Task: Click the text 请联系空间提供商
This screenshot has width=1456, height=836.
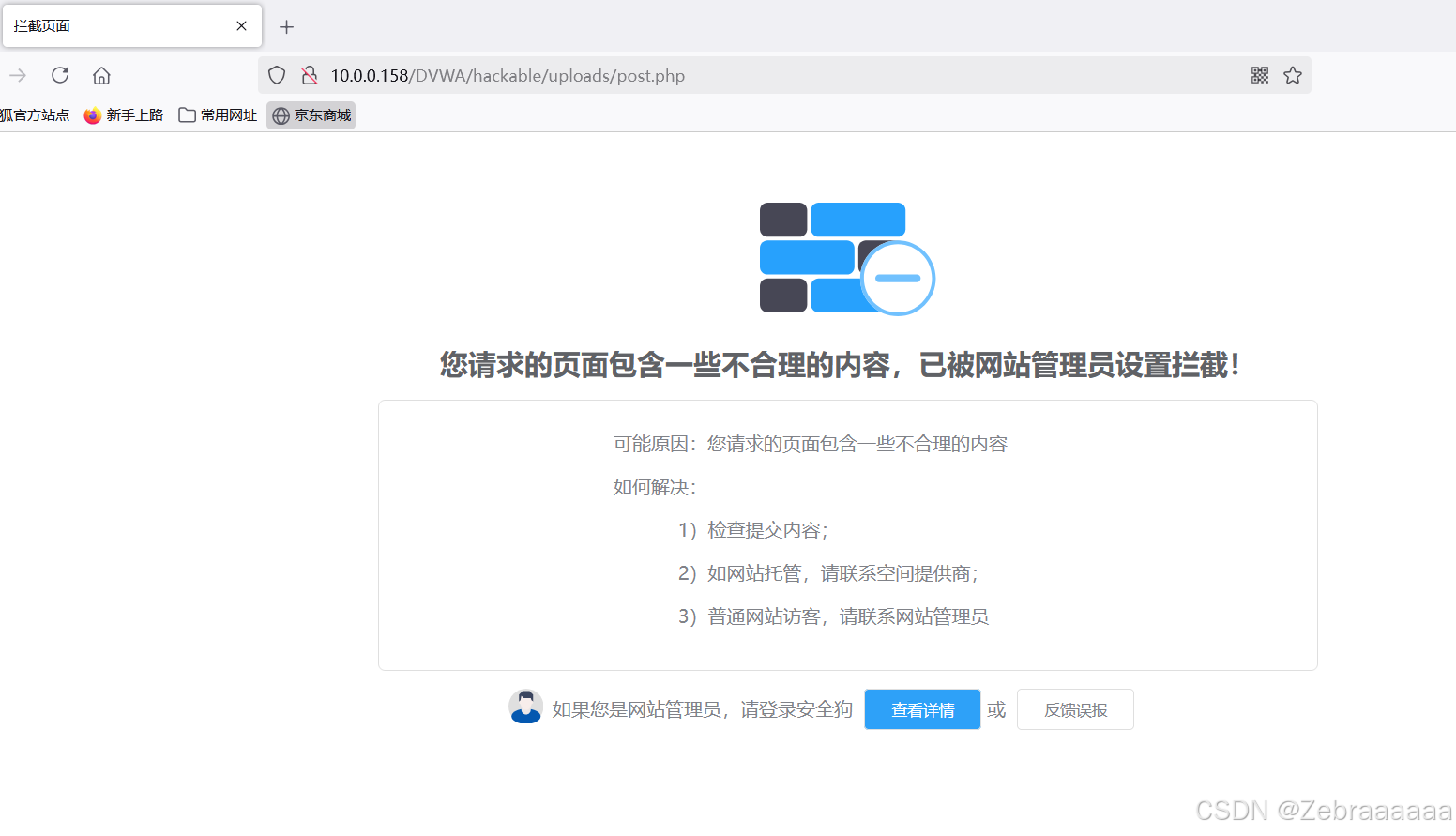Action: pyautogui.click(x=899, y=573)
